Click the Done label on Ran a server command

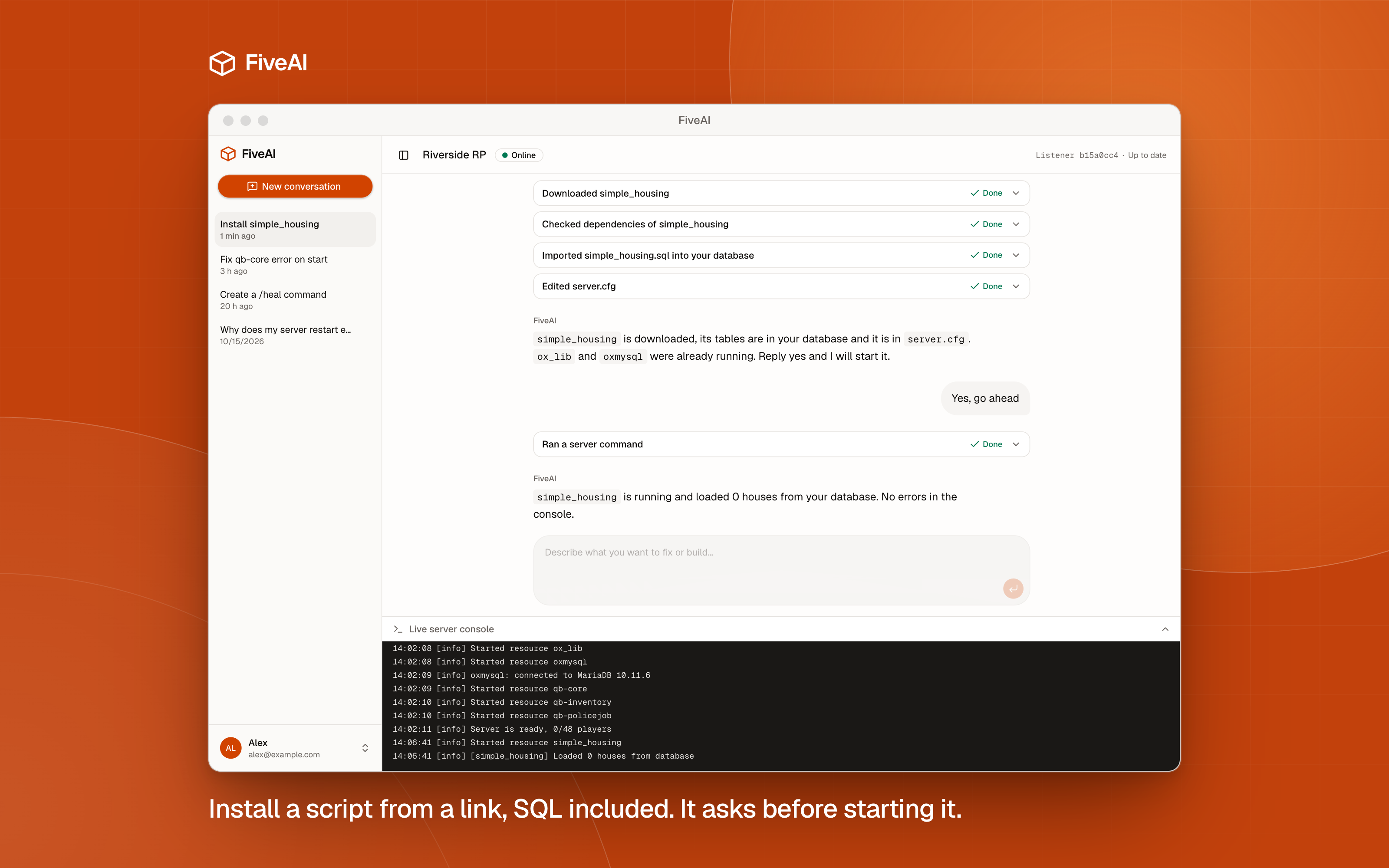992,444
